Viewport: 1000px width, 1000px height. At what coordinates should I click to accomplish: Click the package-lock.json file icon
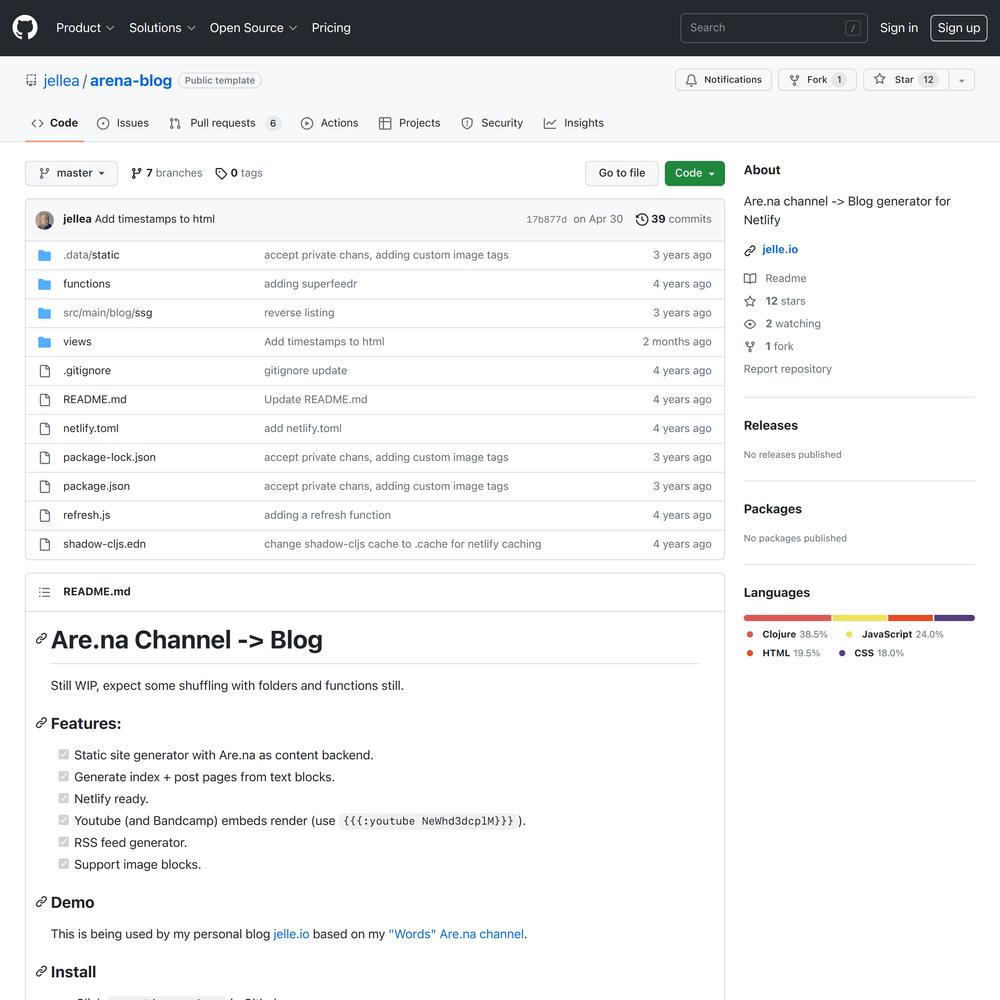[45, 457]
